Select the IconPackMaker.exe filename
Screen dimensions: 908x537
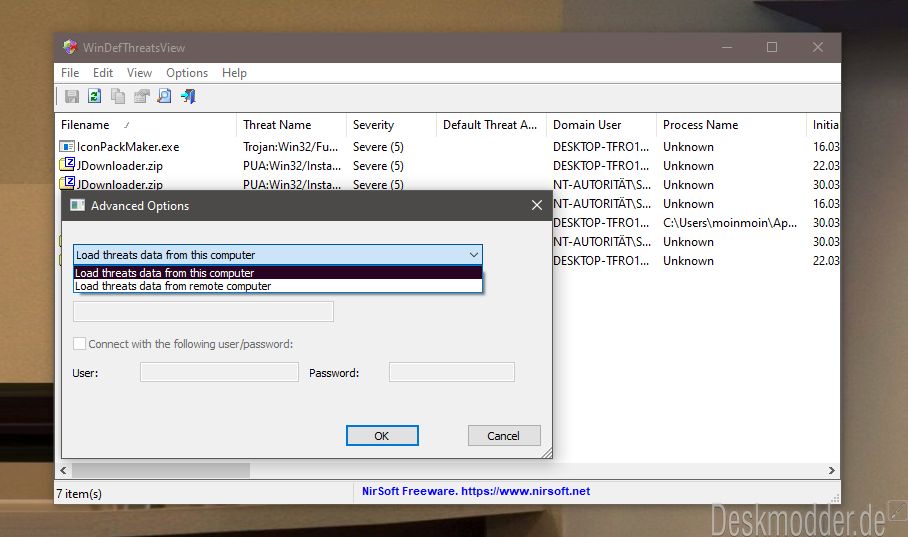point(128,147)
